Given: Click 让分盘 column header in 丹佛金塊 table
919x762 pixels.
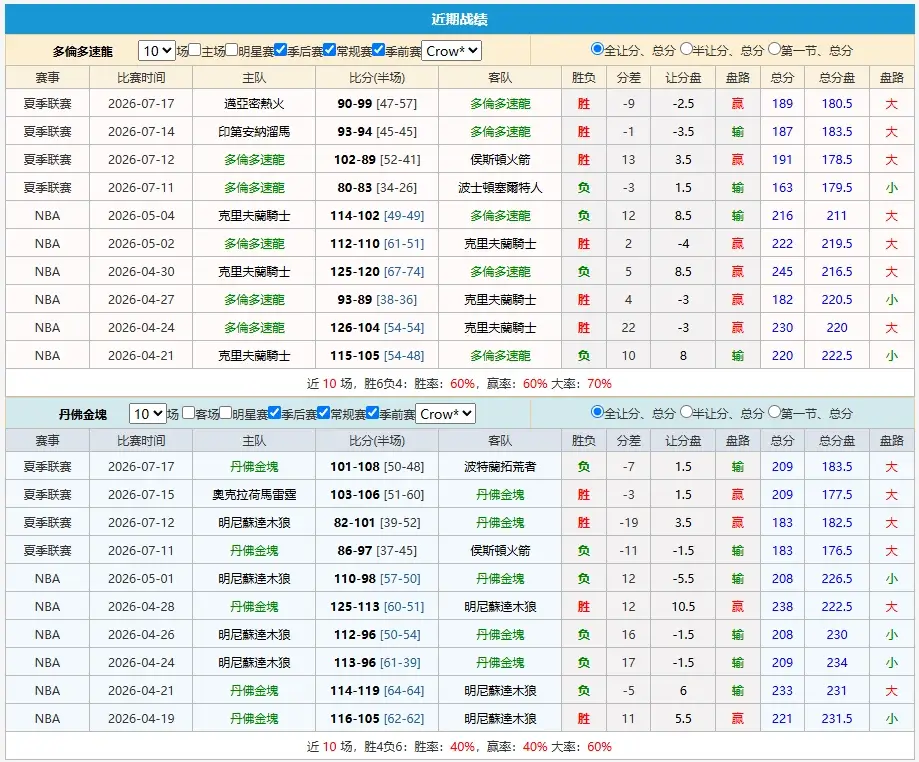Looking at the screenshot, I should (x=683, y=440).
